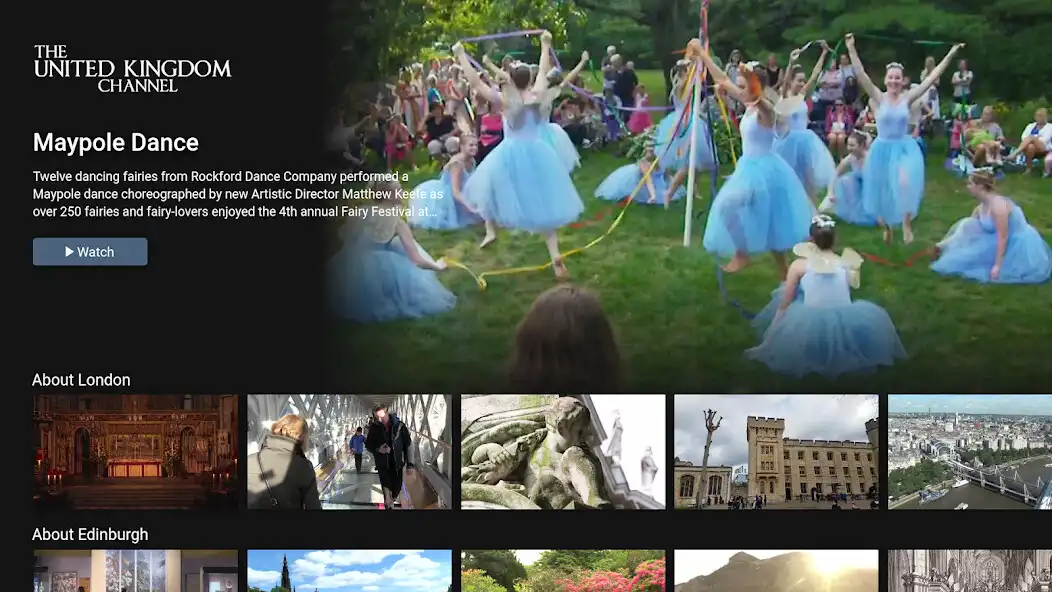1052x592 pixels.
Task: Click the featured Maypole Dance hero video
Action: 690,180
